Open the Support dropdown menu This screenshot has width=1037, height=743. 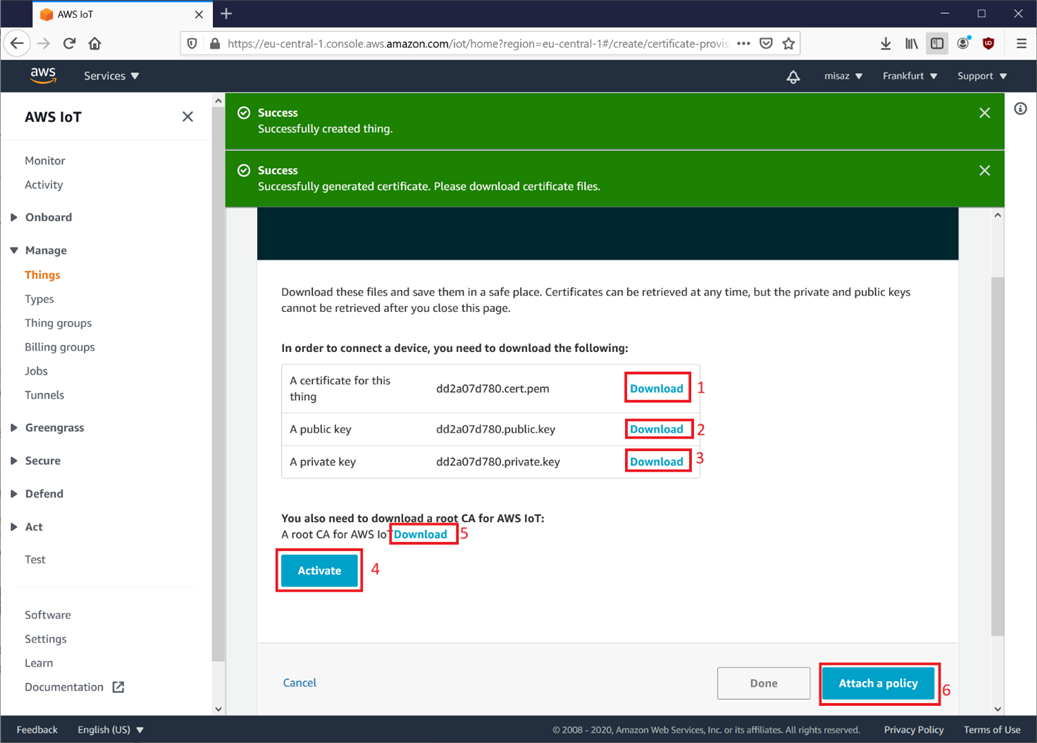pos(981,76)
